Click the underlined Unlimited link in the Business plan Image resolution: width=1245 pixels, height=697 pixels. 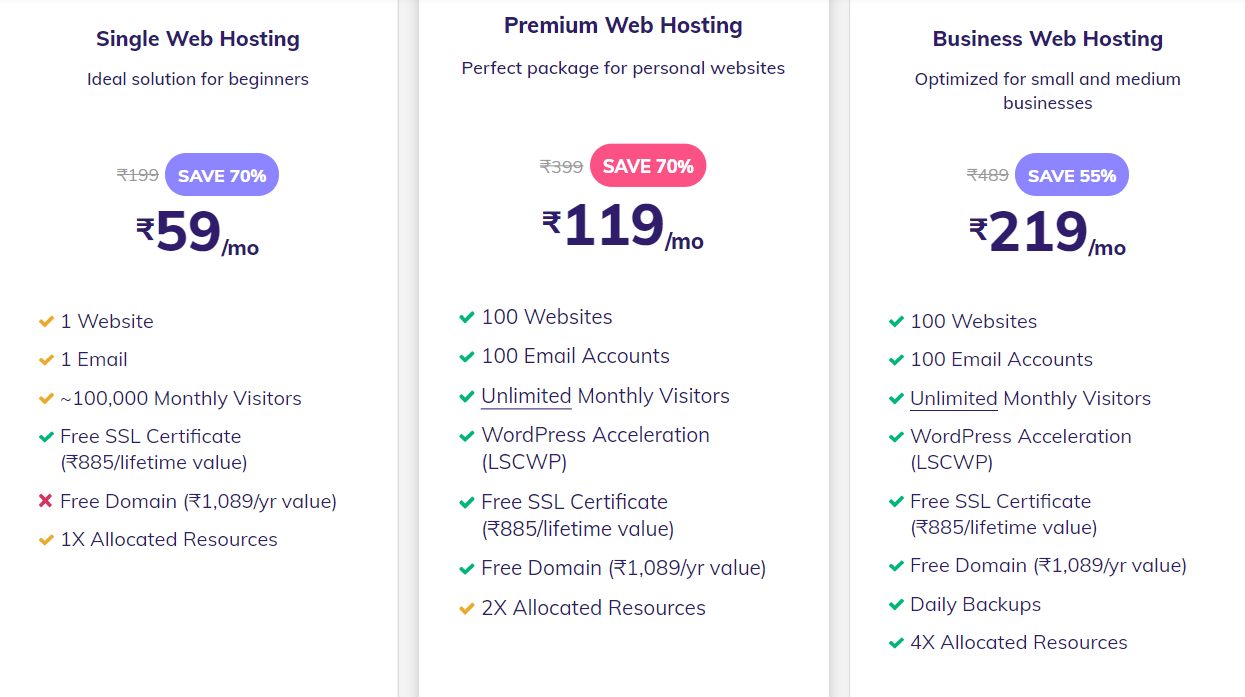pos(953,399)
